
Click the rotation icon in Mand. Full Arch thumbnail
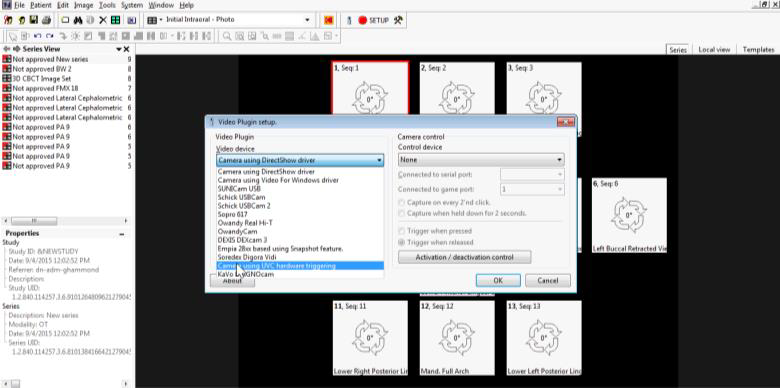click(x=457, y=337)
